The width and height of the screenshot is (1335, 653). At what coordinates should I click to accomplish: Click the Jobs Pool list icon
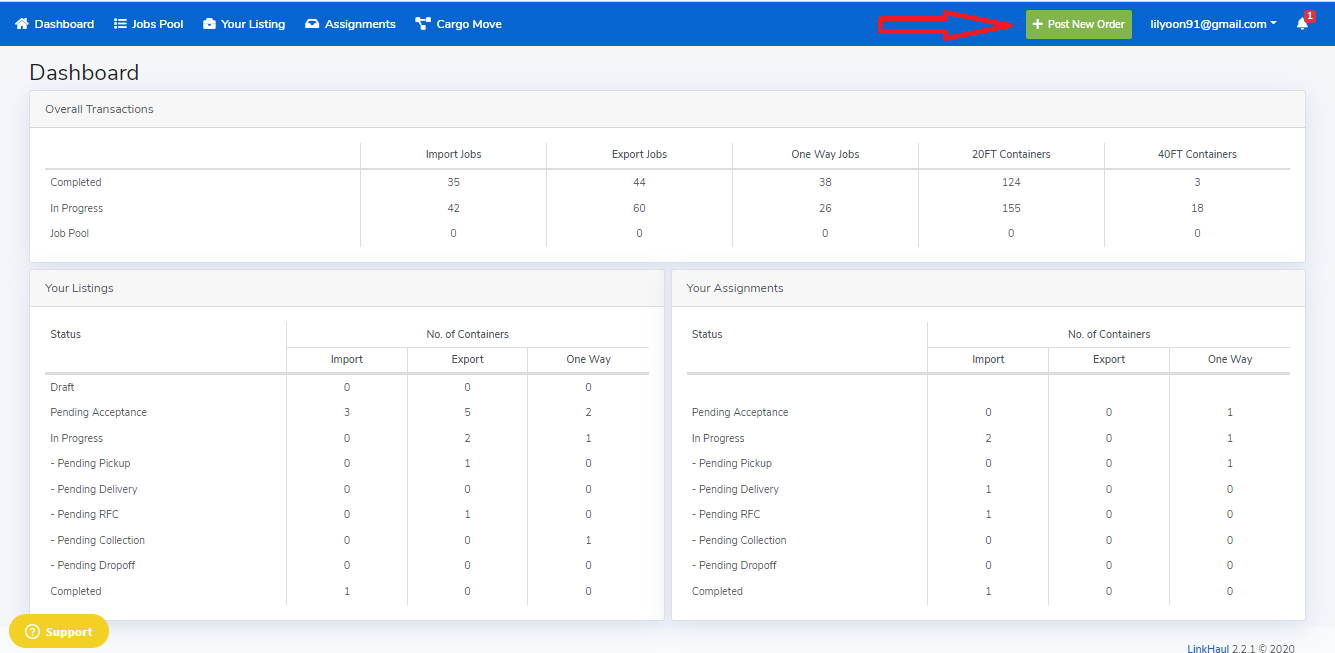tap(120, 24)
